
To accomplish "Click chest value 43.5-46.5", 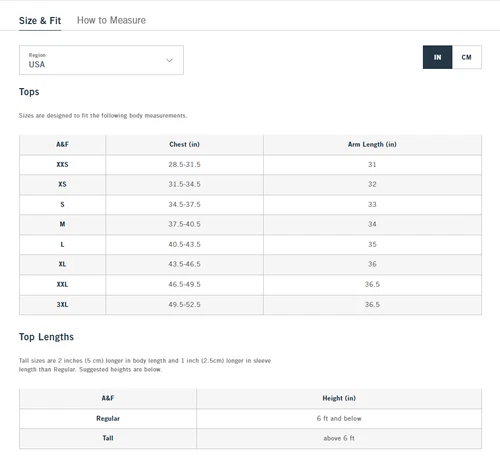I will click(x=184, y=264).
